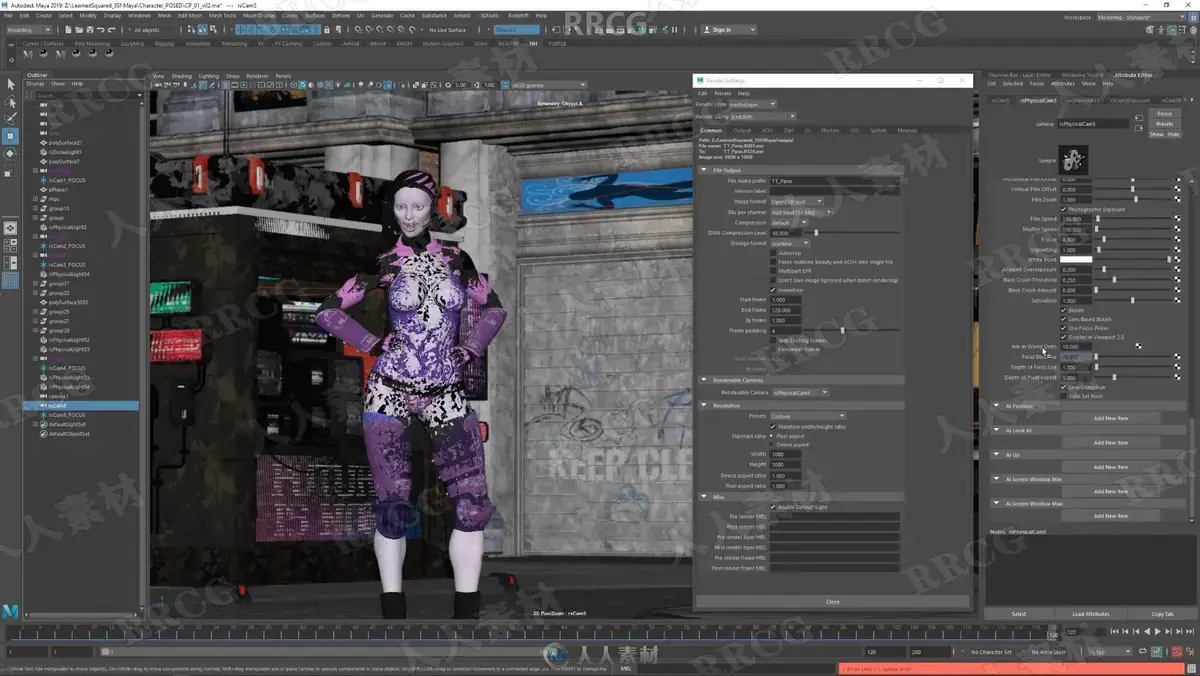Open the Windows menu in main menu bar

tap(139, 16)
